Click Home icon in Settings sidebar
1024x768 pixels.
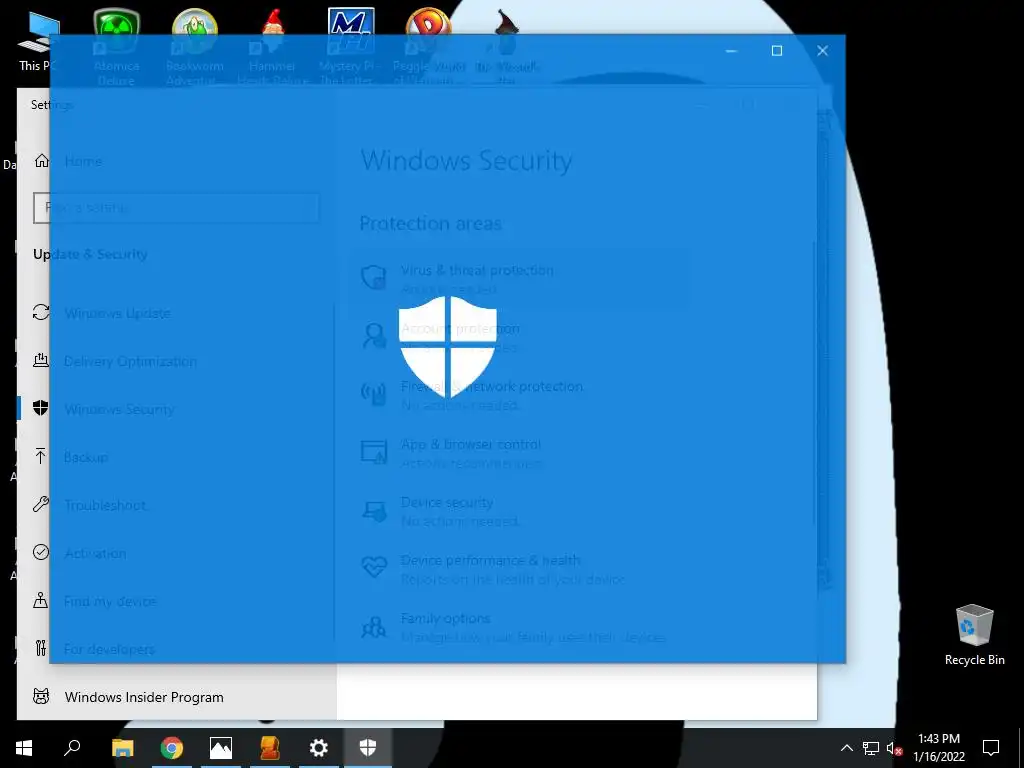coord(42,161)
